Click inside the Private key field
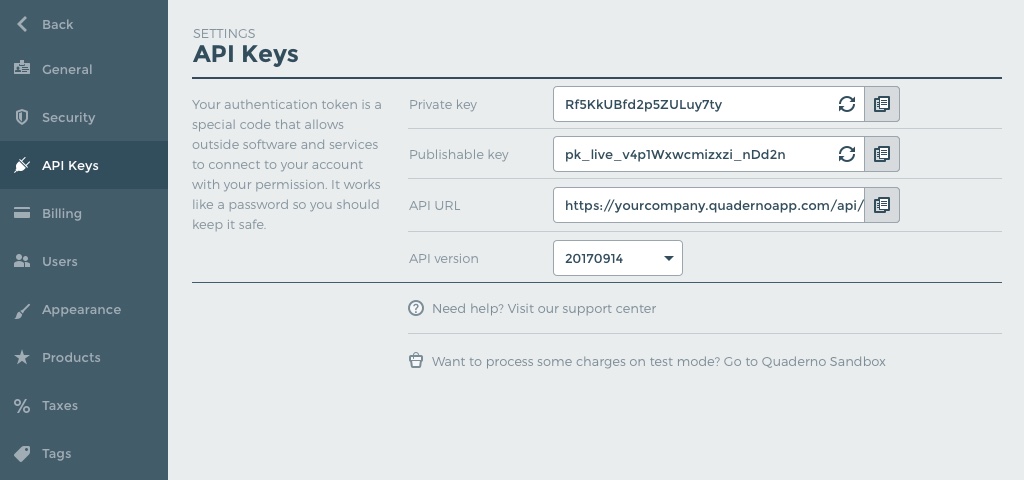Viewport: 1024px width, 480px height. pos(695,104)
